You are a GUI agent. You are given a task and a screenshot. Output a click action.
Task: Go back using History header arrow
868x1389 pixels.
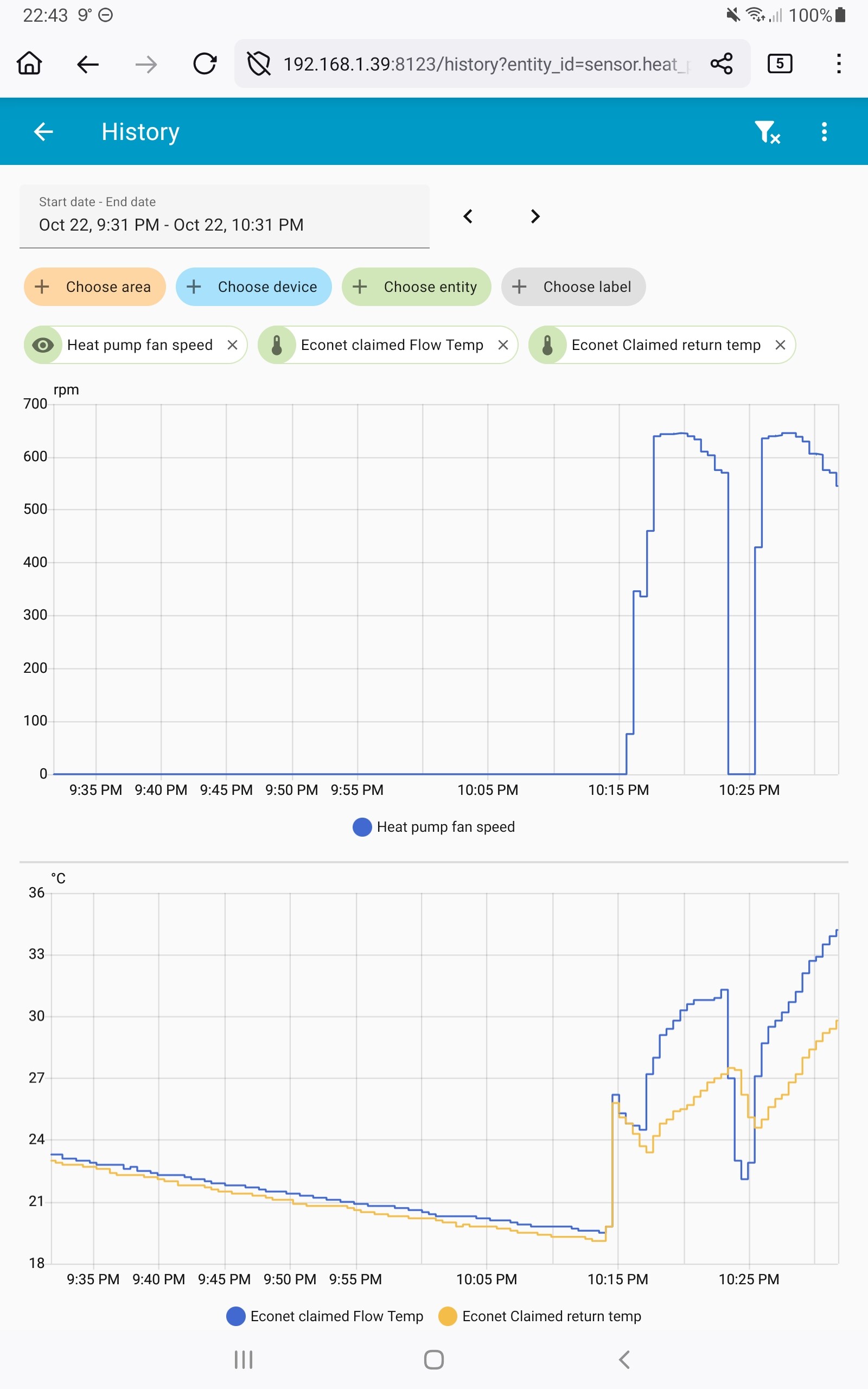coord(43,132)
